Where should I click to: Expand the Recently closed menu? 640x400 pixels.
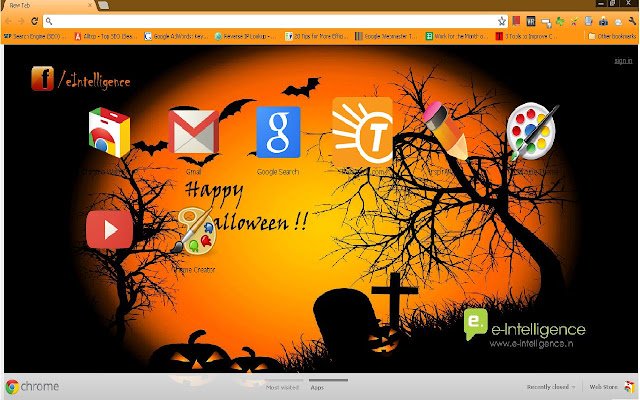coord(550,387)
